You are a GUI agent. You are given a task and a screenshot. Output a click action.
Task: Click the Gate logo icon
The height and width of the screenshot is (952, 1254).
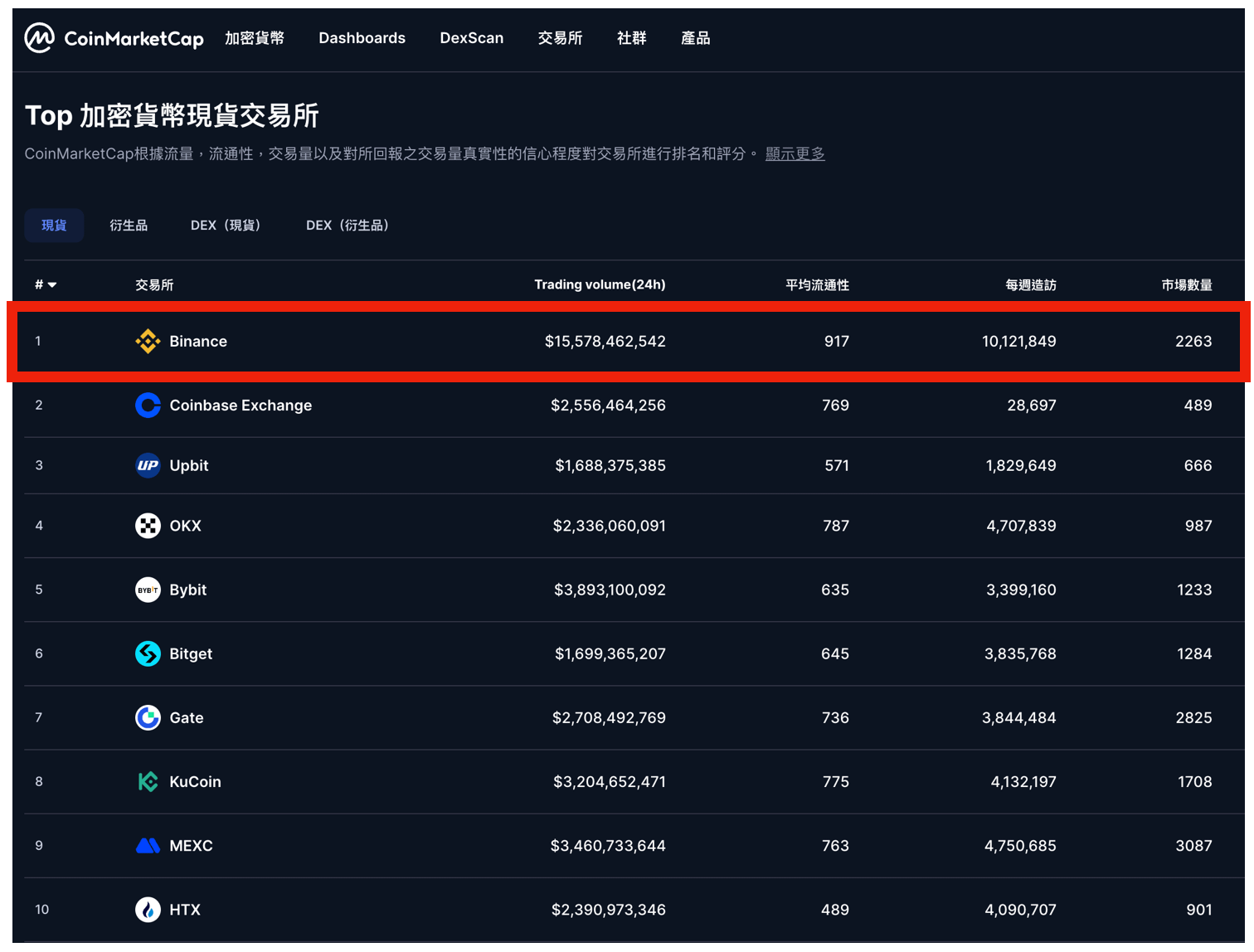(x=148, y=717)
